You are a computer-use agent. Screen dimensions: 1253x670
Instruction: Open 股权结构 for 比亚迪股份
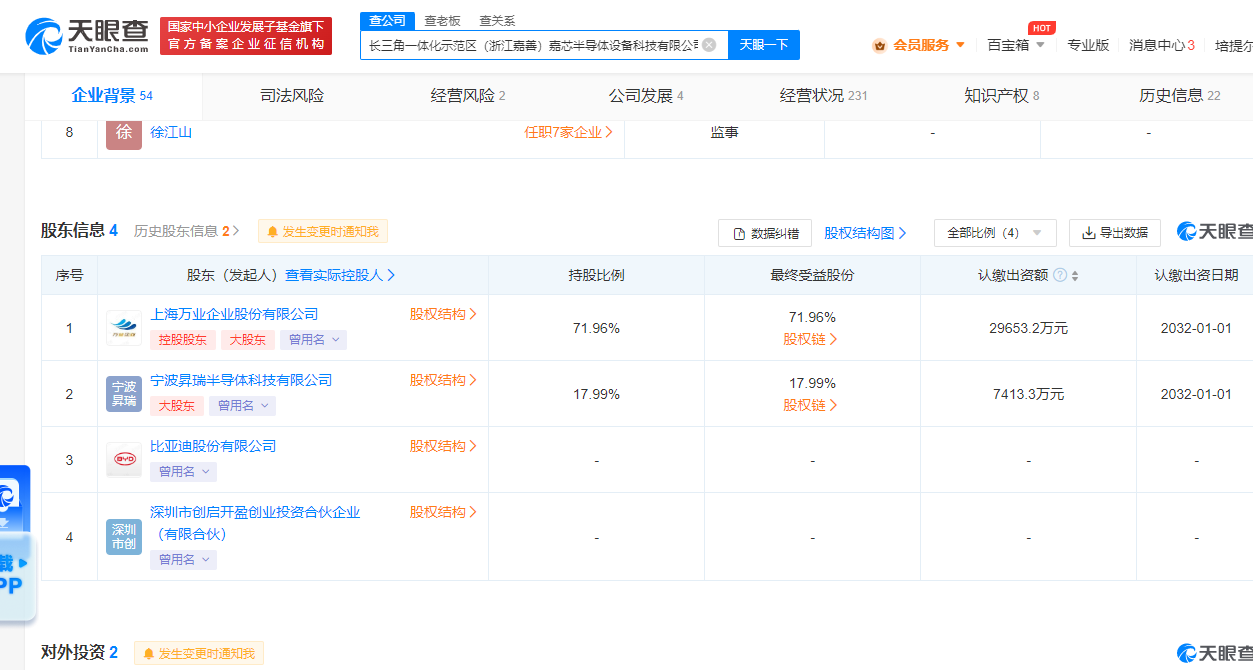point(443,446)
